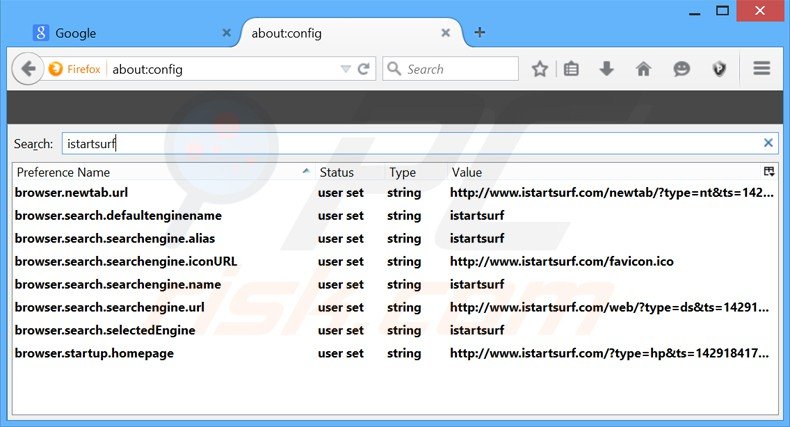Sort by the Status column header
The image size is (790, 427).
350,172
